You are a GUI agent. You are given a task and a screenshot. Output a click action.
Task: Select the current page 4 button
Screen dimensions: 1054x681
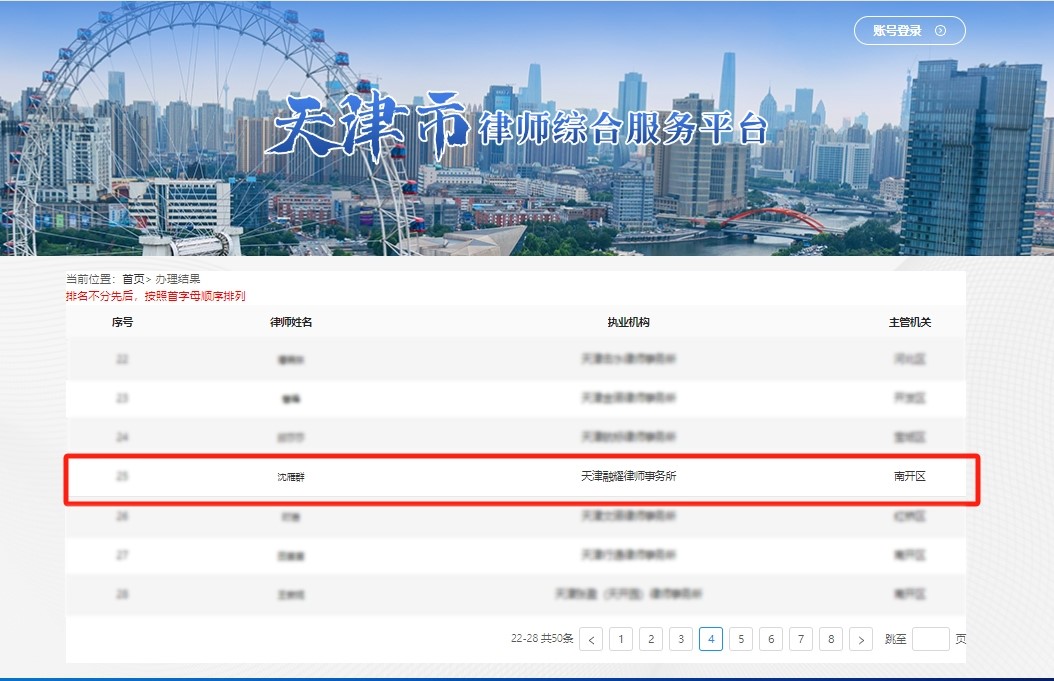(712, 638)
